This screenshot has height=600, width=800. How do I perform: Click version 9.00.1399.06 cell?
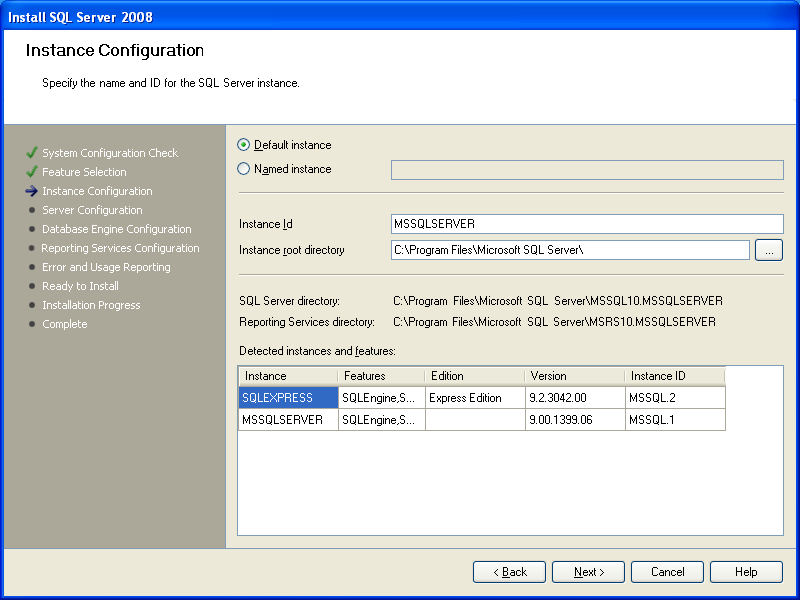[575, 419]
